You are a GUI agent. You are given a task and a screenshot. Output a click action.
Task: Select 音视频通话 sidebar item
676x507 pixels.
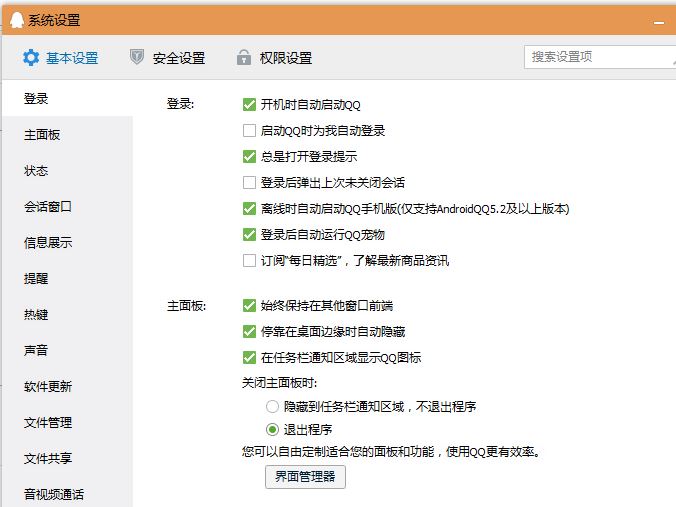pyautogui.click(x=67, y=494)
